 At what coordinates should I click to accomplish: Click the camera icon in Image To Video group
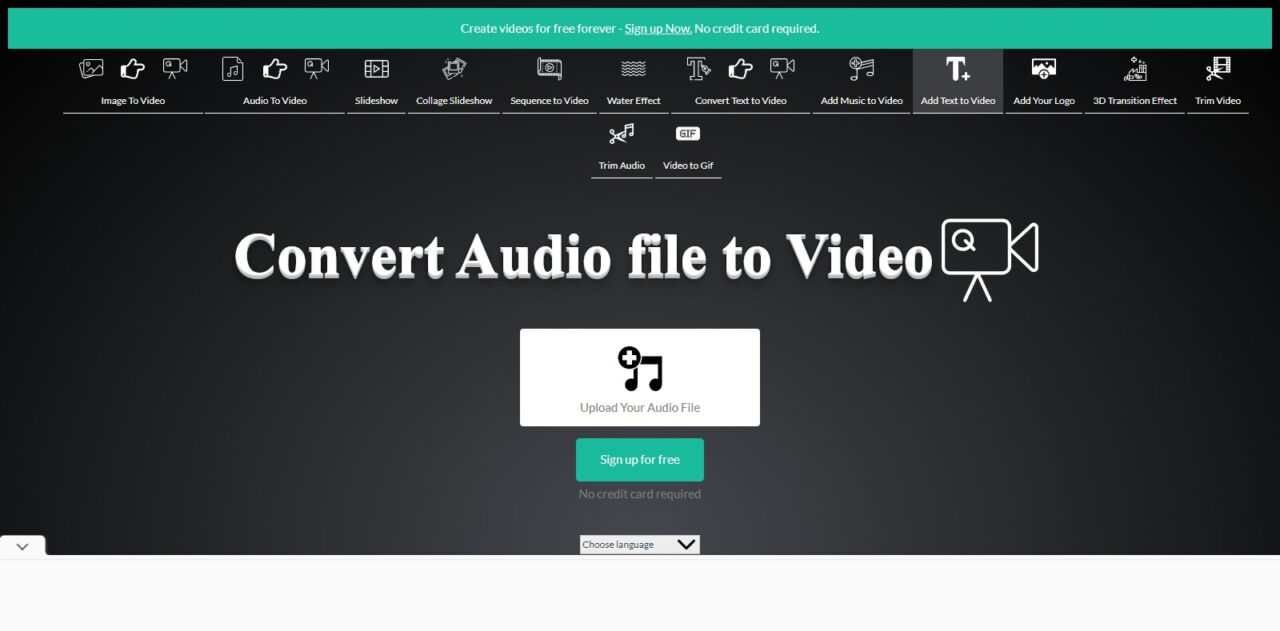click(x=175, y=69)
